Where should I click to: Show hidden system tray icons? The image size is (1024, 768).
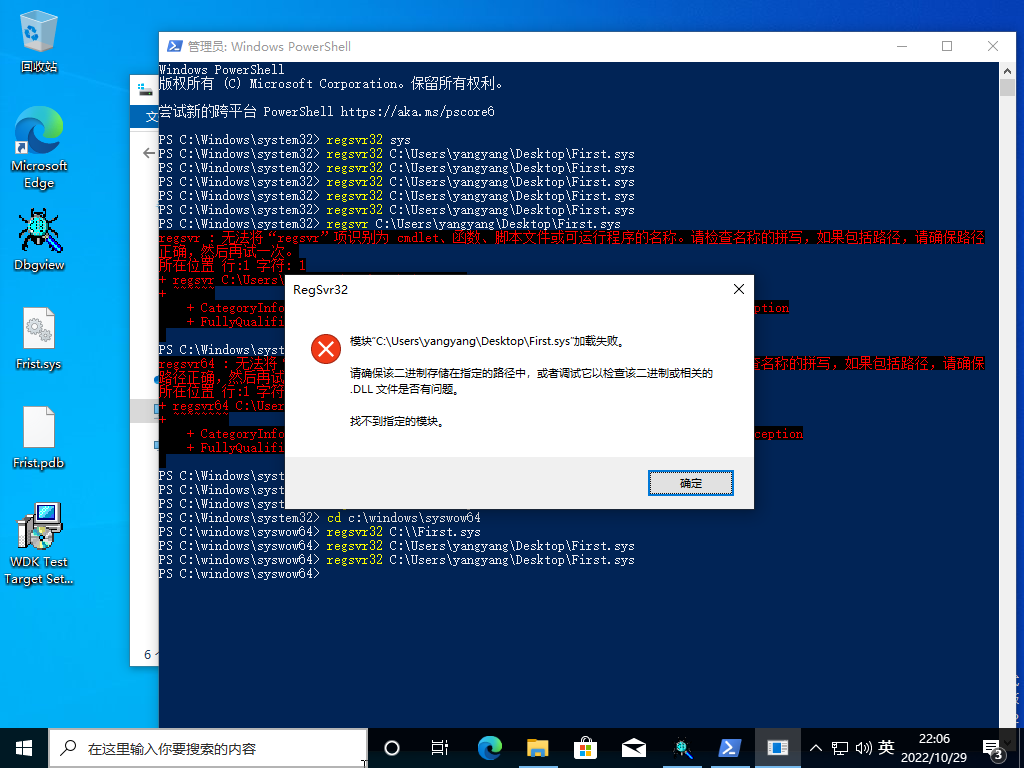click(x=816, y=747)
